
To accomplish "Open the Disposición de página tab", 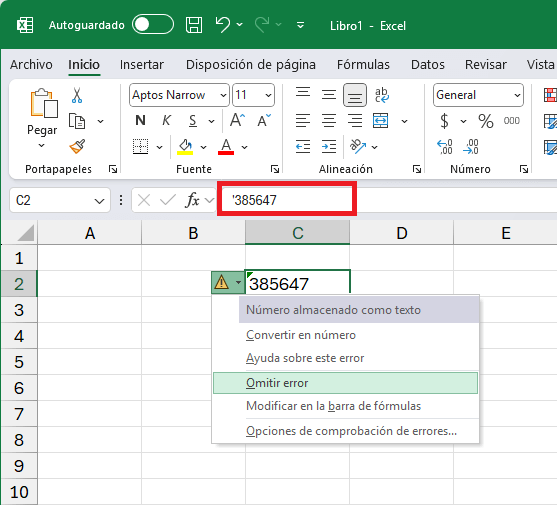I will click(x=251, y=65).
